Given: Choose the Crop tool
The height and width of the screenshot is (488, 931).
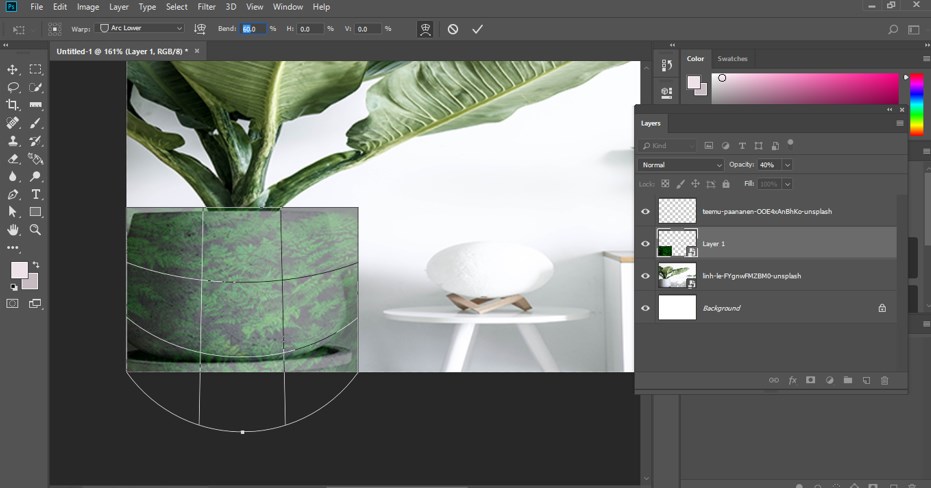Looking at the screenshot, I should coord(13,105).
